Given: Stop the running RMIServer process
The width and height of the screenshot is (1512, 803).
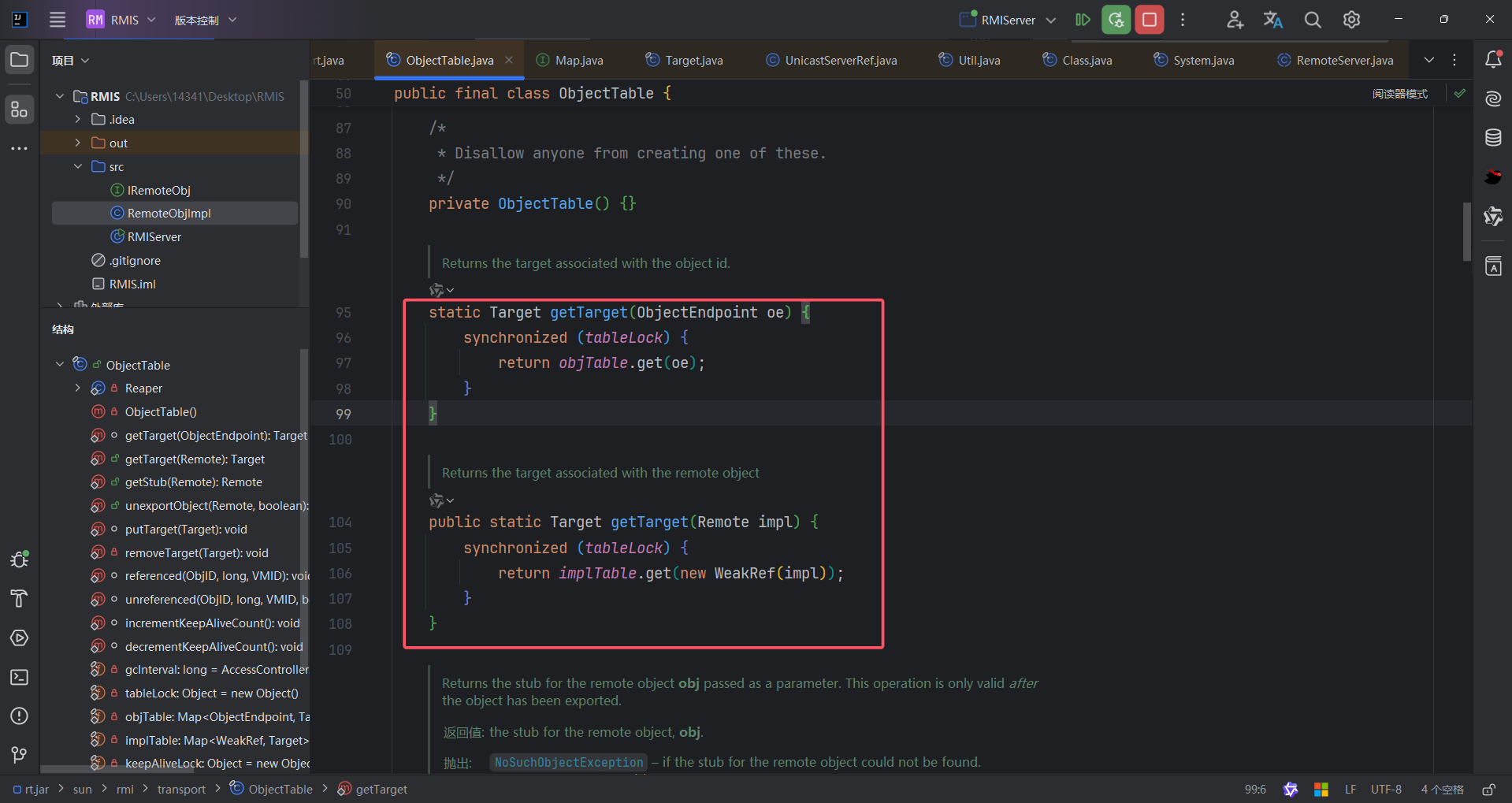Looking at the screenshot, I should click(1150, 20).
